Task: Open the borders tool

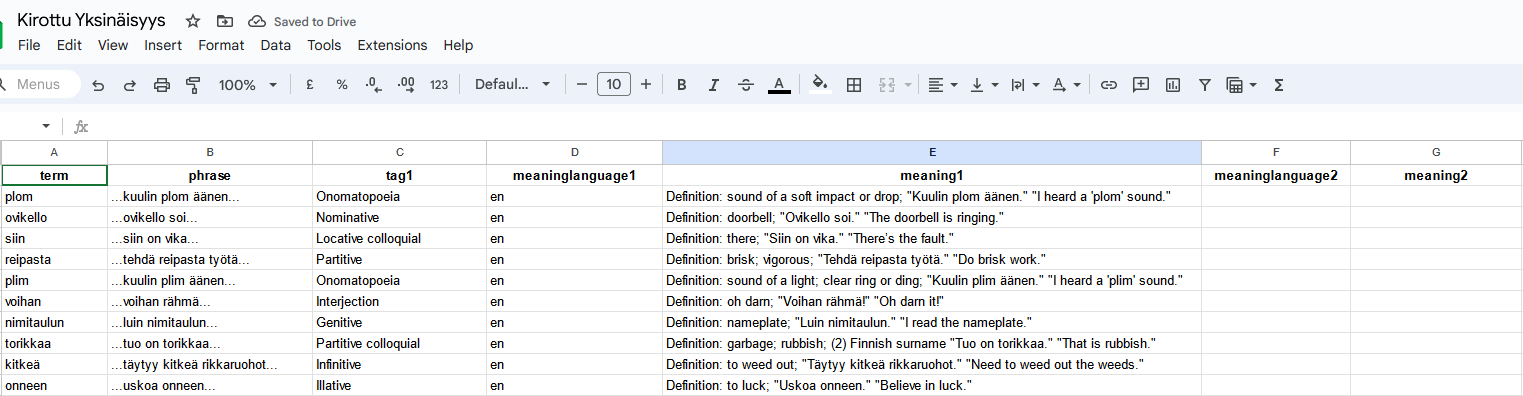Action: (854, 85)
